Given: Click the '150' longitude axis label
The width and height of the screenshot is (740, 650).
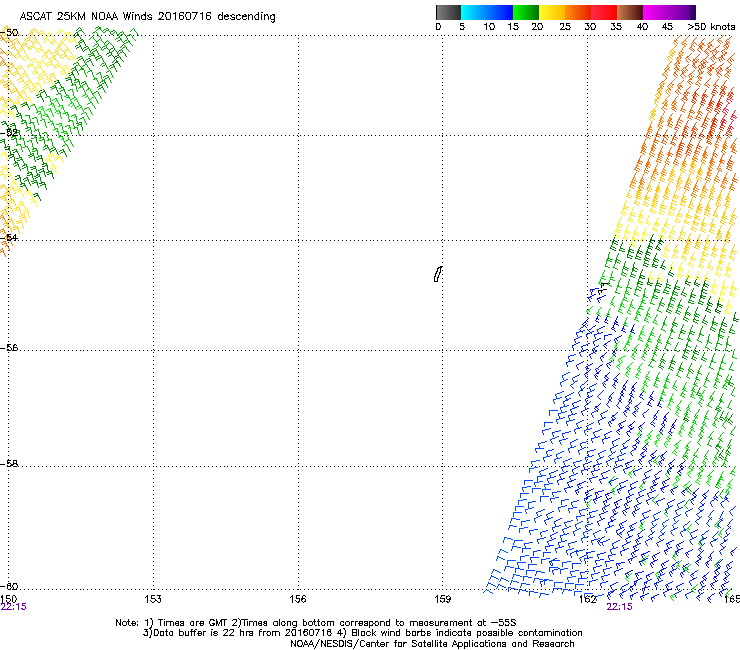Looking at the screenshot, I should [8, 599].
